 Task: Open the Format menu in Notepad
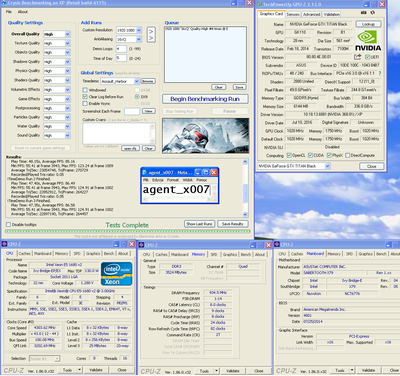pyautogui.click(x=173, y=180)
